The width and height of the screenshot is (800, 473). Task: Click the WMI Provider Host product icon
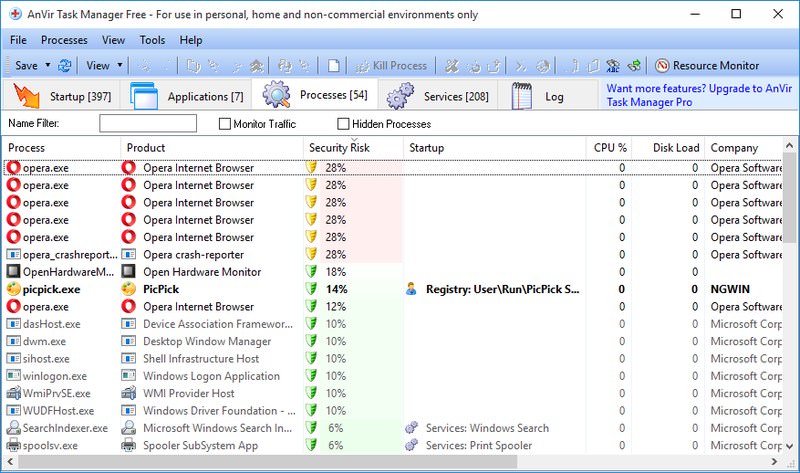pyautogui.click(x=129, y=393)
